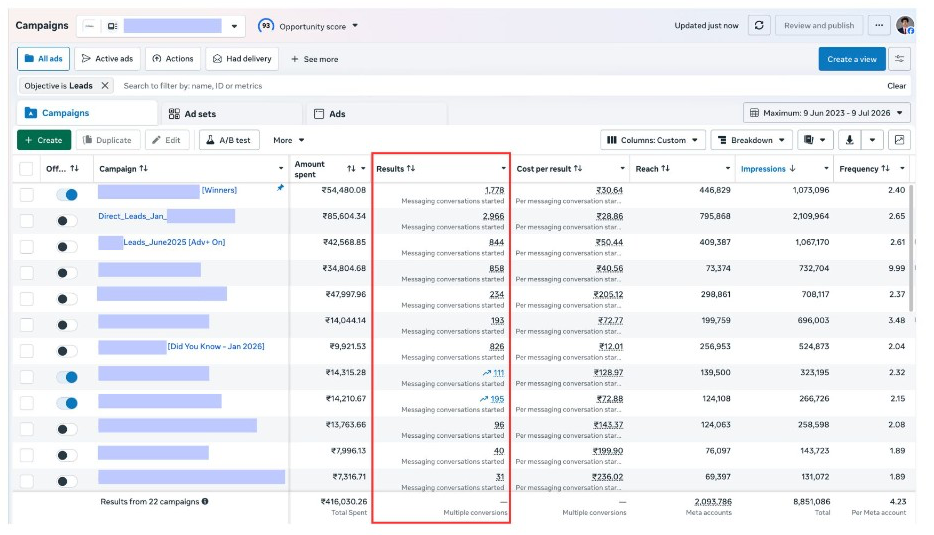This screenshot has height=535, width=934.
Task: Click Create a view button
Action: pos(852,59)
